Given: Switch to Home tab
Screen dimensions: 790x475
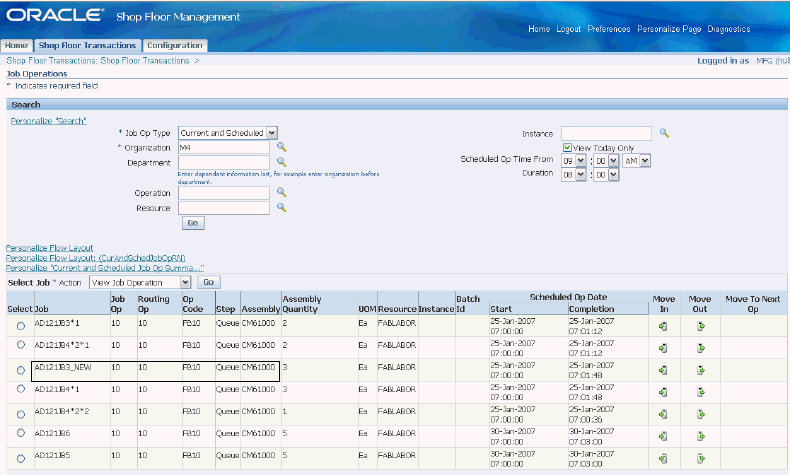Looking at the screenshot, I should tap(16, 45).
